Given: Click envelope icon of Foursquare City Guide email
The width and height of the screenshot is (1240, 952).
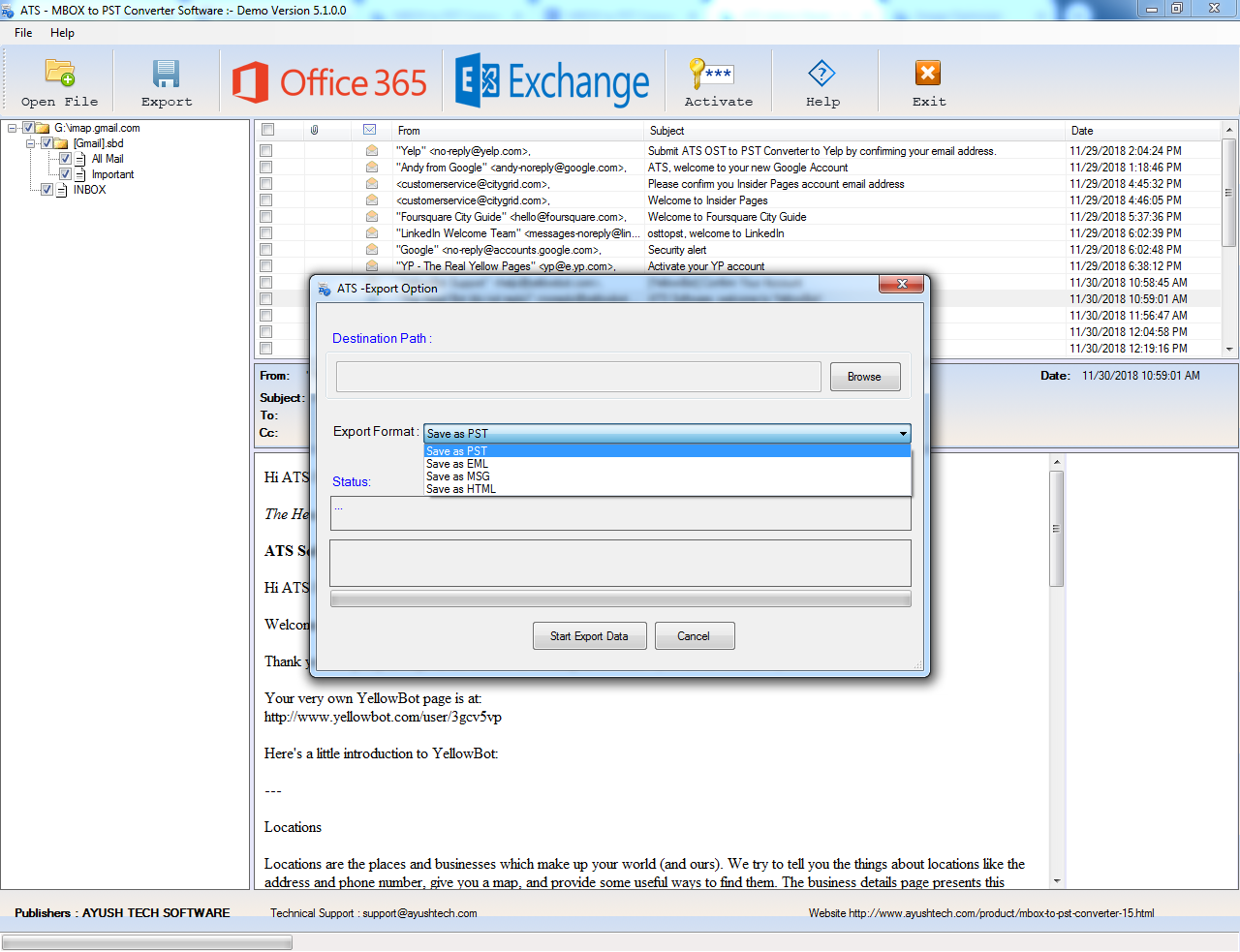Looking at the screenshot, I should [372, 217].
